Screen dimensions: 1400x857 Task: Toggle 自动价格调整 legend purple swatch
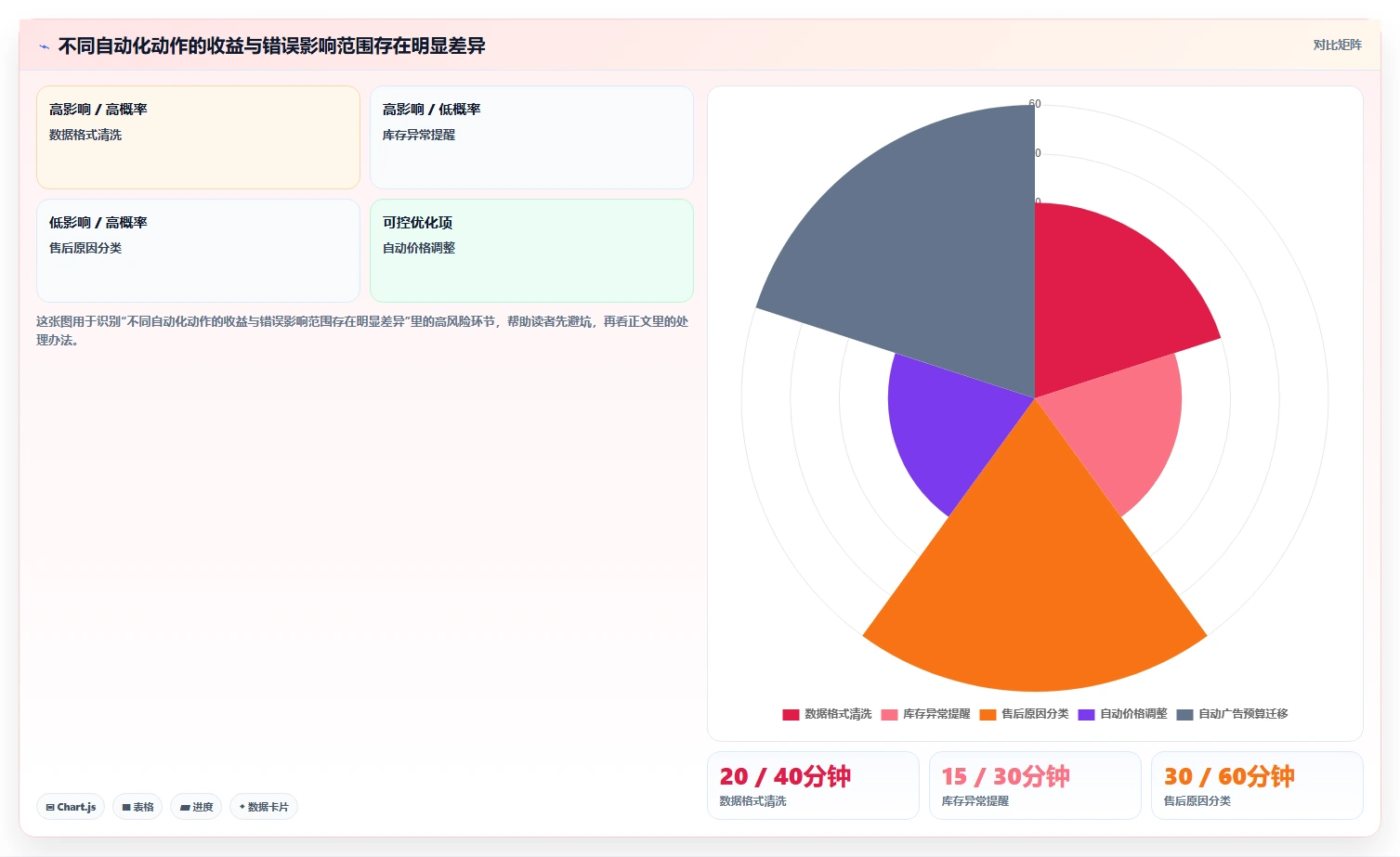tap(1086, 714)
